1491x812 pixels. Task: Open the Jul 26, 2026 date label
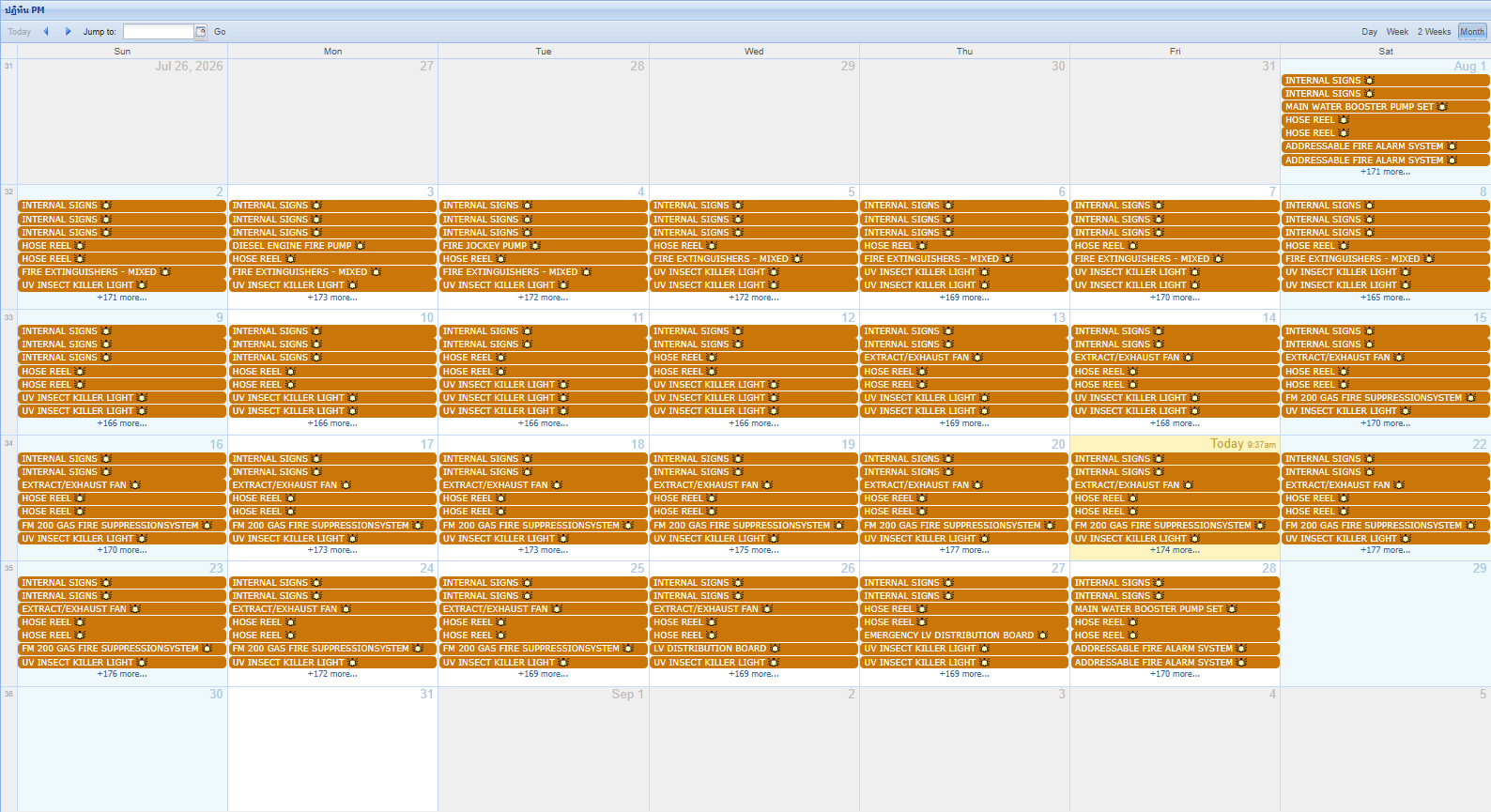coord(189,67)
